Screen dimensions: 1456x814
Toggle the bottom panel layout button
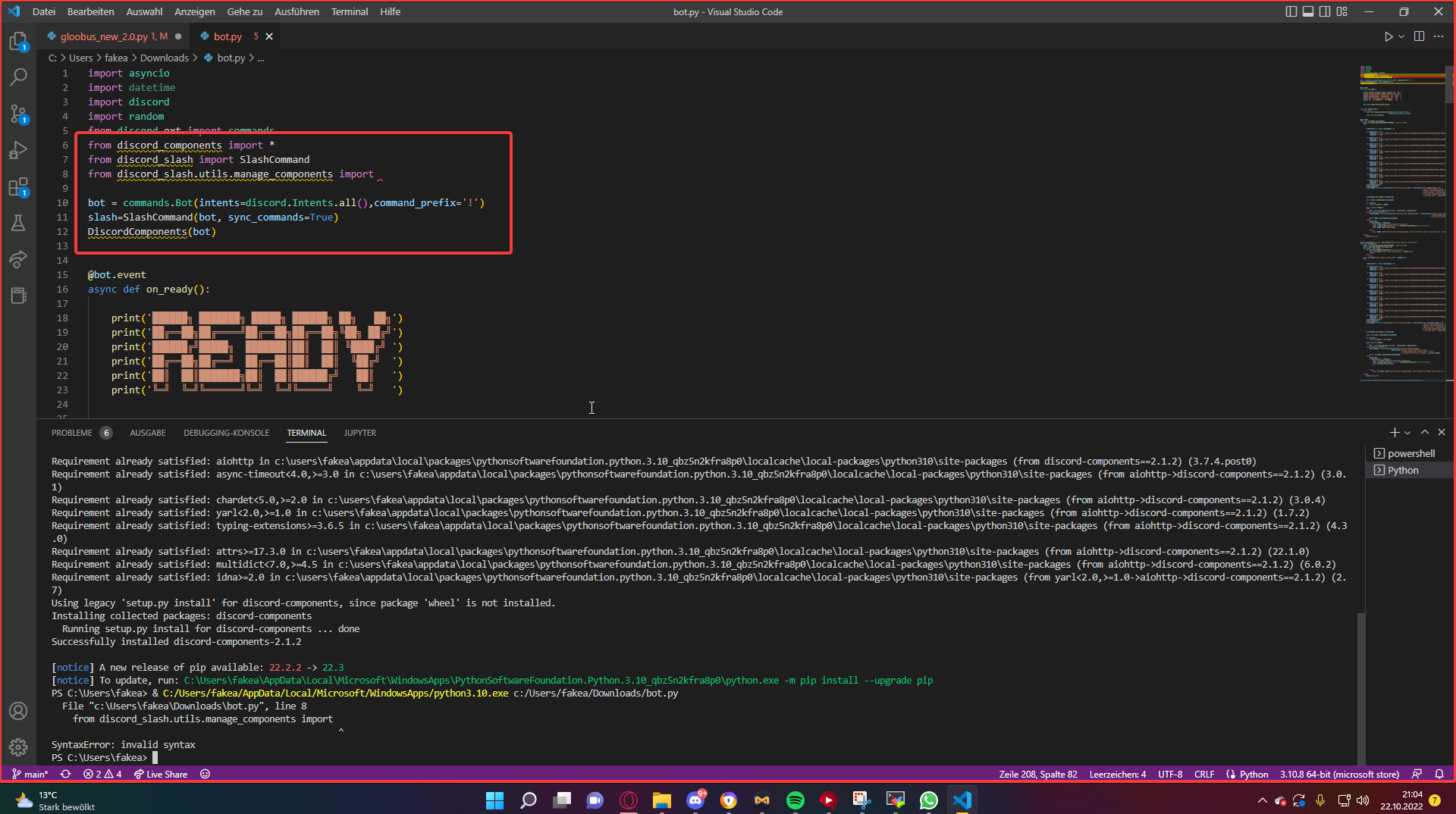pos(1308,11)
